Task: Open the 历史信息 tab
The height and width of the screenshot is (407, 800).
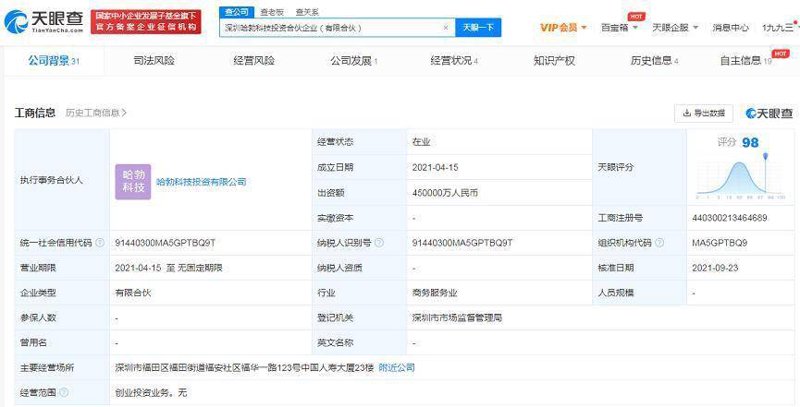Action: 654,61
